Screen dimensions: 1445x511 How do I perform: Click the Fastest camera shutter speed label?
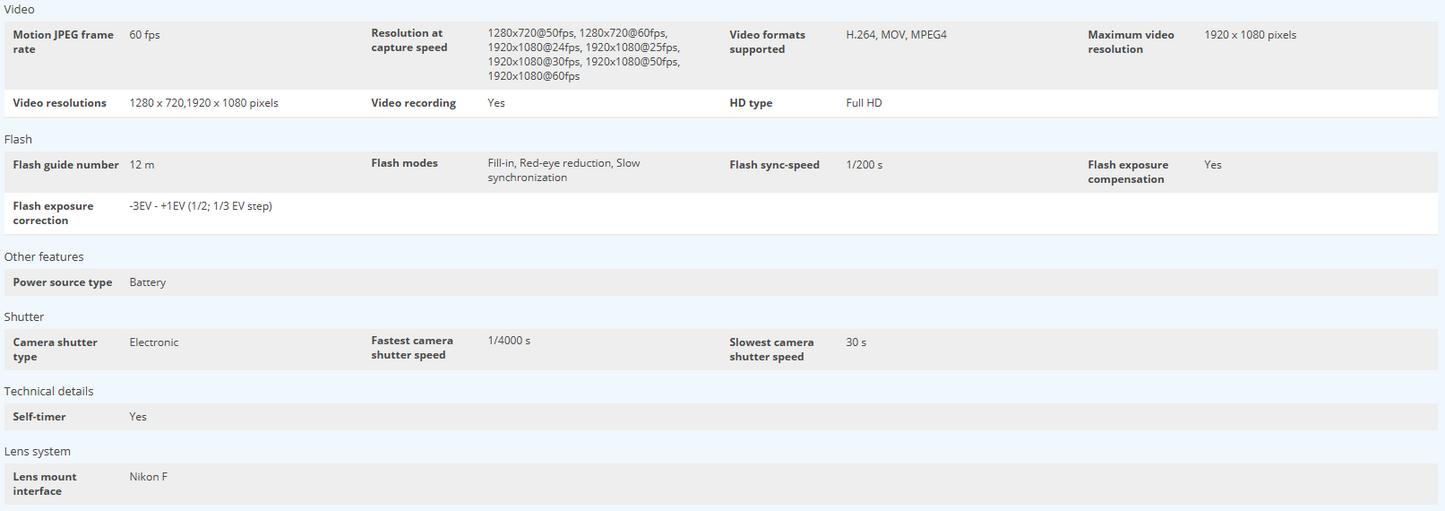tap(412, 348)
